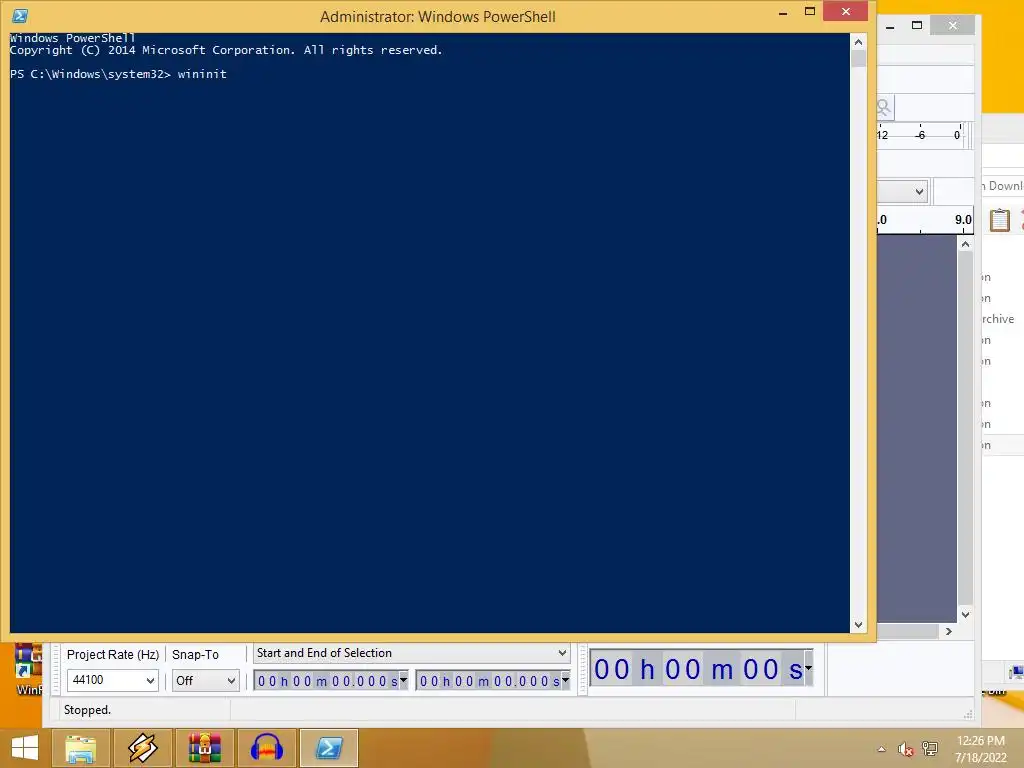Open File Explorer from the taskbar
1024x768 pixels.
tap(80, 748)
